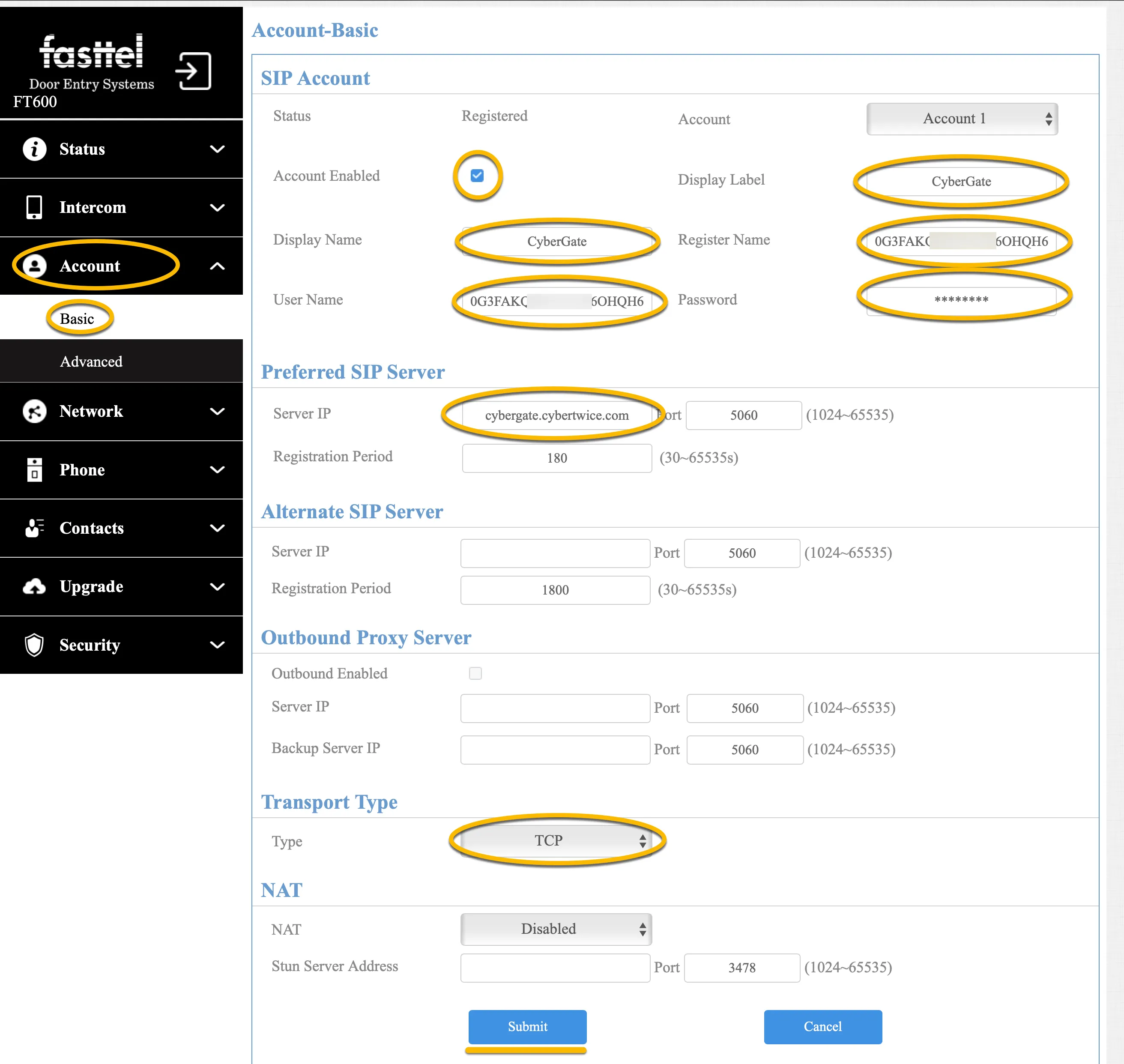Screen dimensions: 1124x1064
Task: Click the Display Name input field
Action: 557,242
